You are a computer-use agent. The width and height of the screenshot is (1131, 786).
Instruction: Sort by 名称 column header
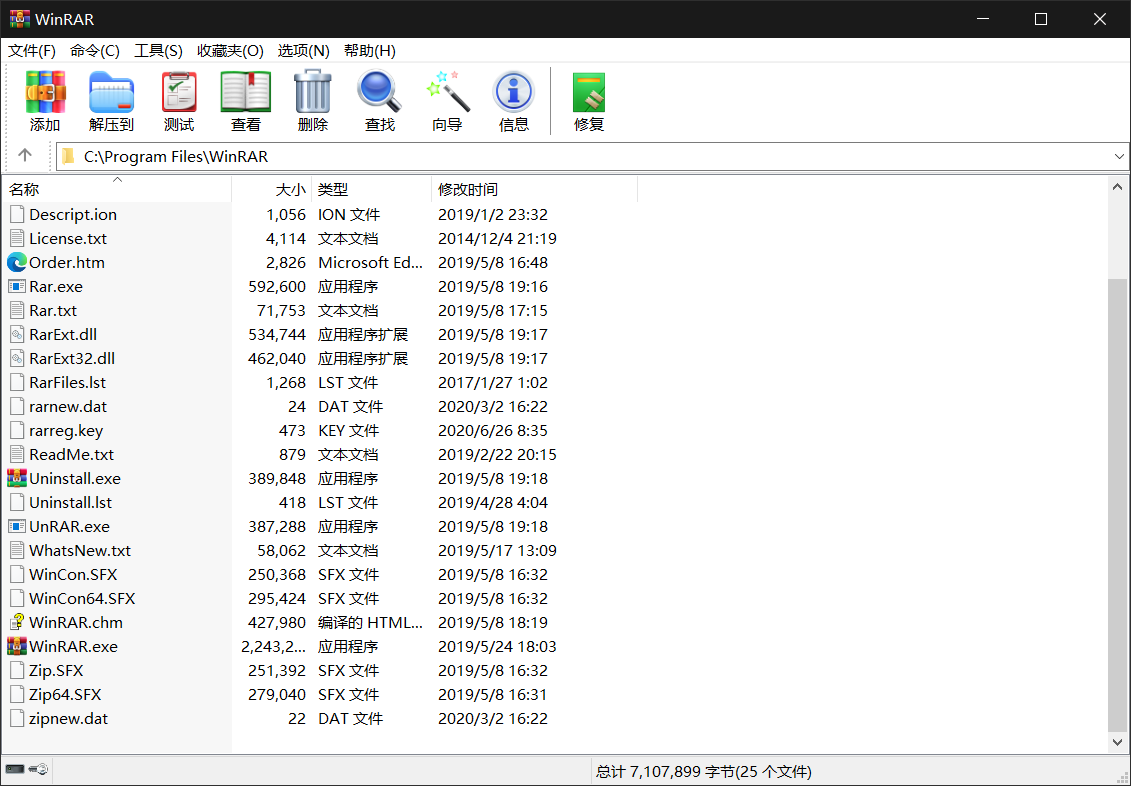point(118,189)
